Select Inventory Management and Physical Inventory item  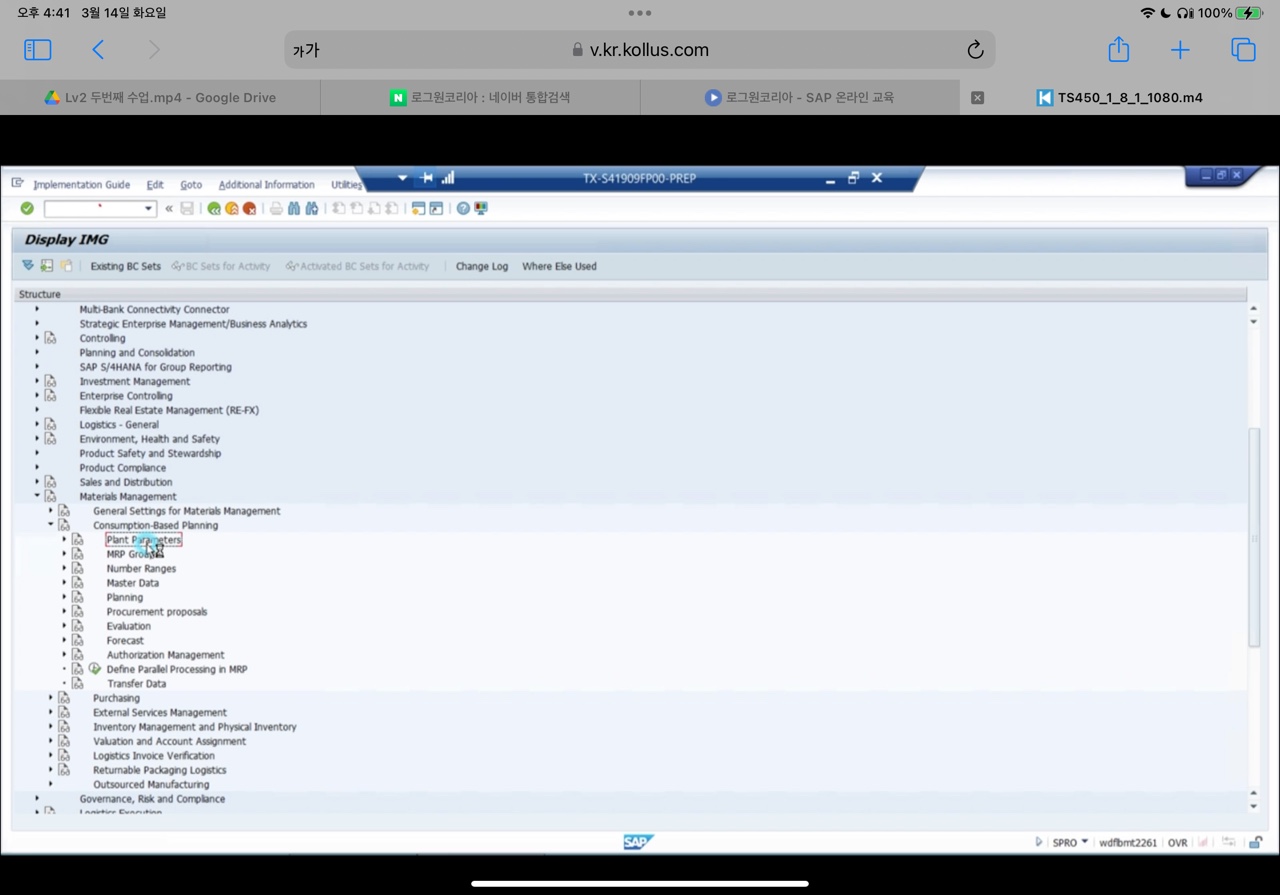(x=195, y=727)
